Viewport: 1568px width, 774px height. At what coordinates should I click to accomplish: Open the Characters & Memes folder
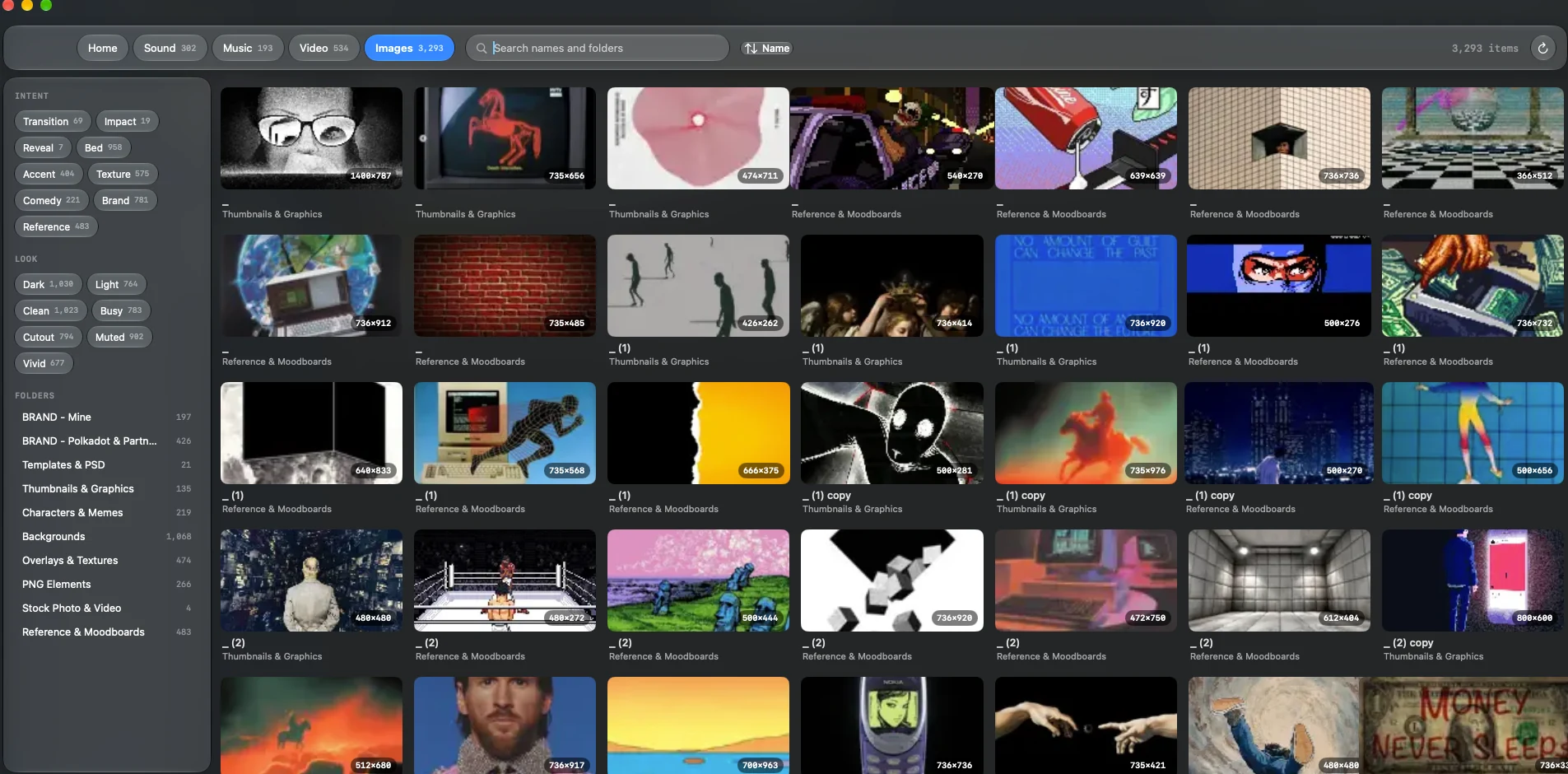(x=107, y=513)
